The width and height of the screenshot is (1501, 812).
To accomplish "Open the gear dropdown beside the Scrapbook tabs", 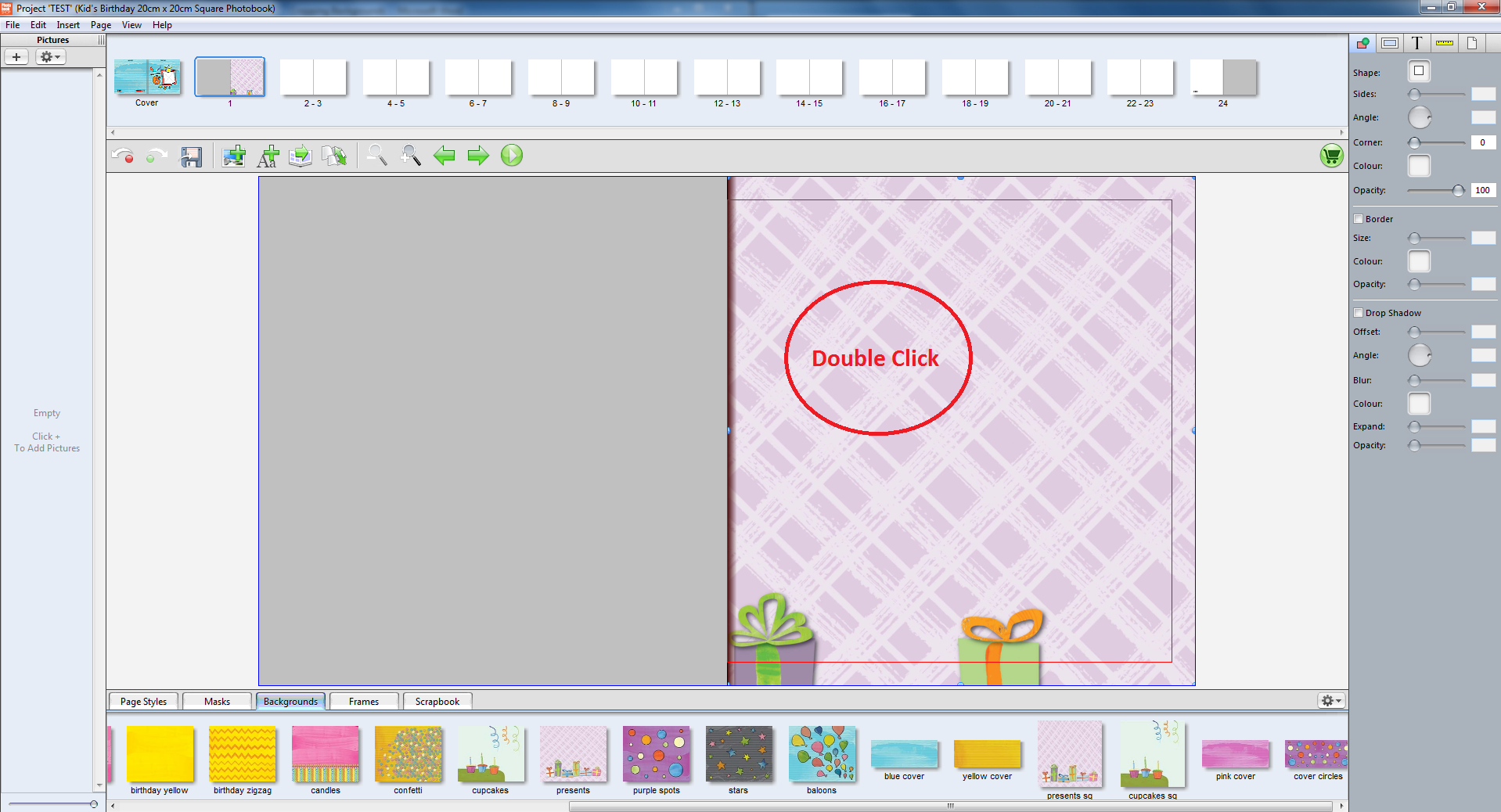I will pyautogui.click(x=1331, y=701).
